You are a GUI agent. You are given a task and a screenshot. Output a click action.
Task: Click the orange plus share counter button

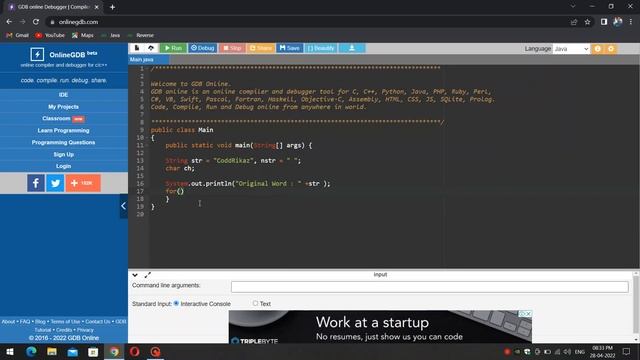click(x=83, y=183)
